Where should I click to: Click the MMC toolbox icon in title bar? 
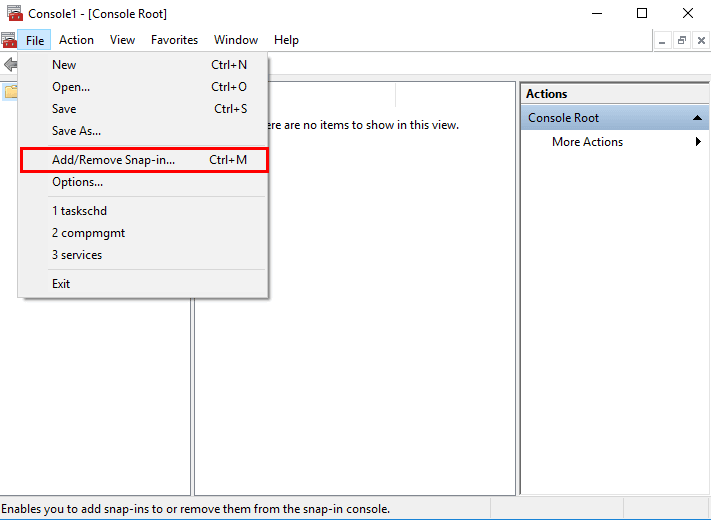point(15,13)
